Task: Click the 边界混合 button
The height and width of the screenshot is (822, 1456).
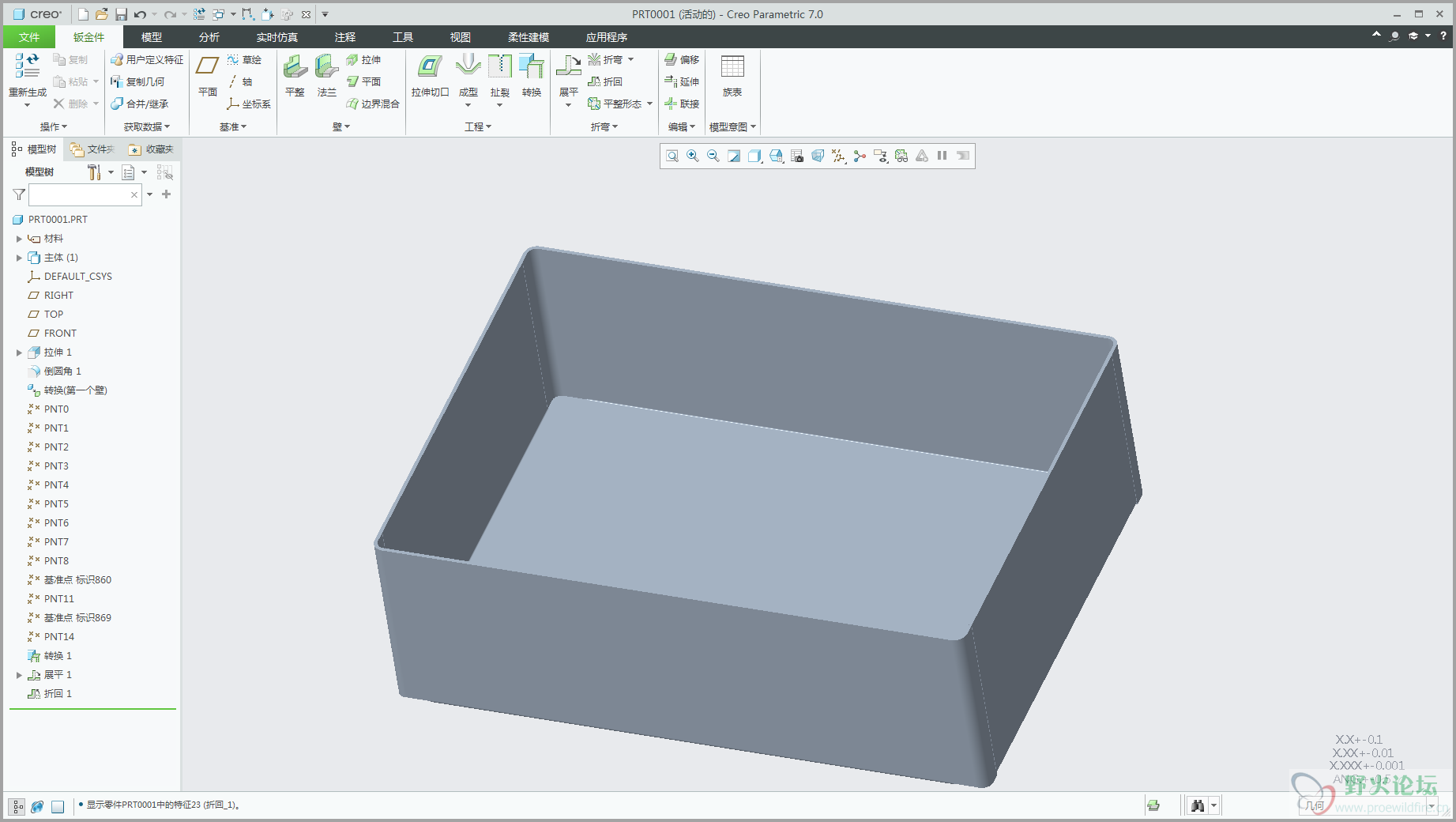Action: point(373,104)
